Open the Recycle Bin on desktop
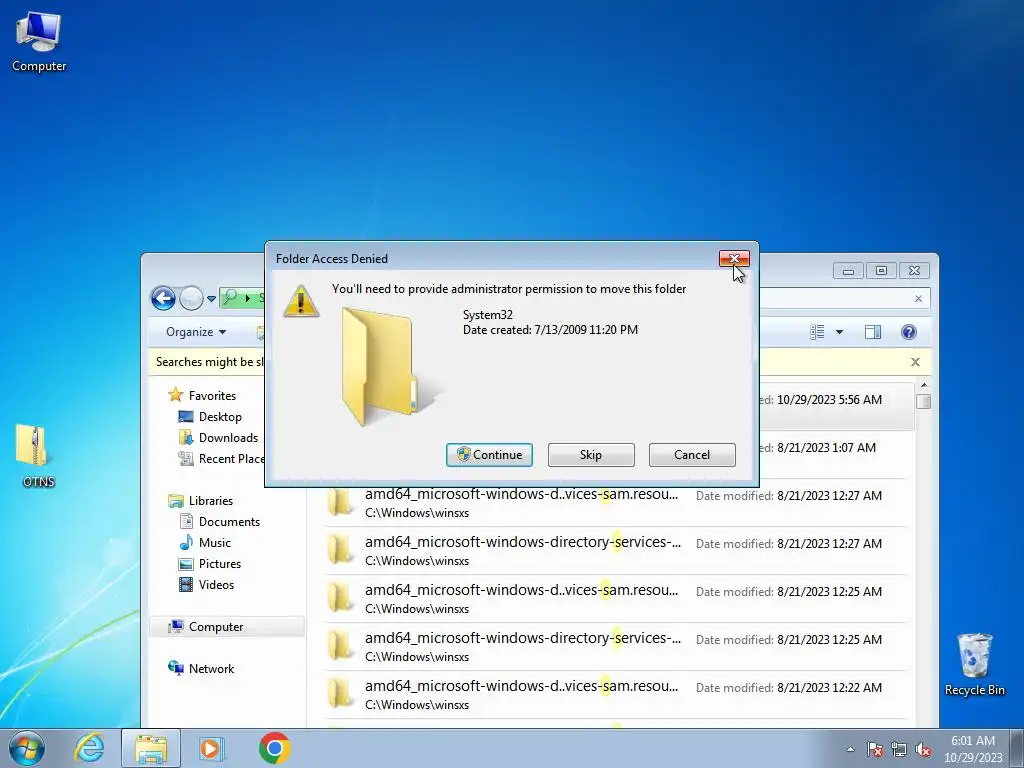Screen dimensions: 1024x768 (x=974, y=664)
